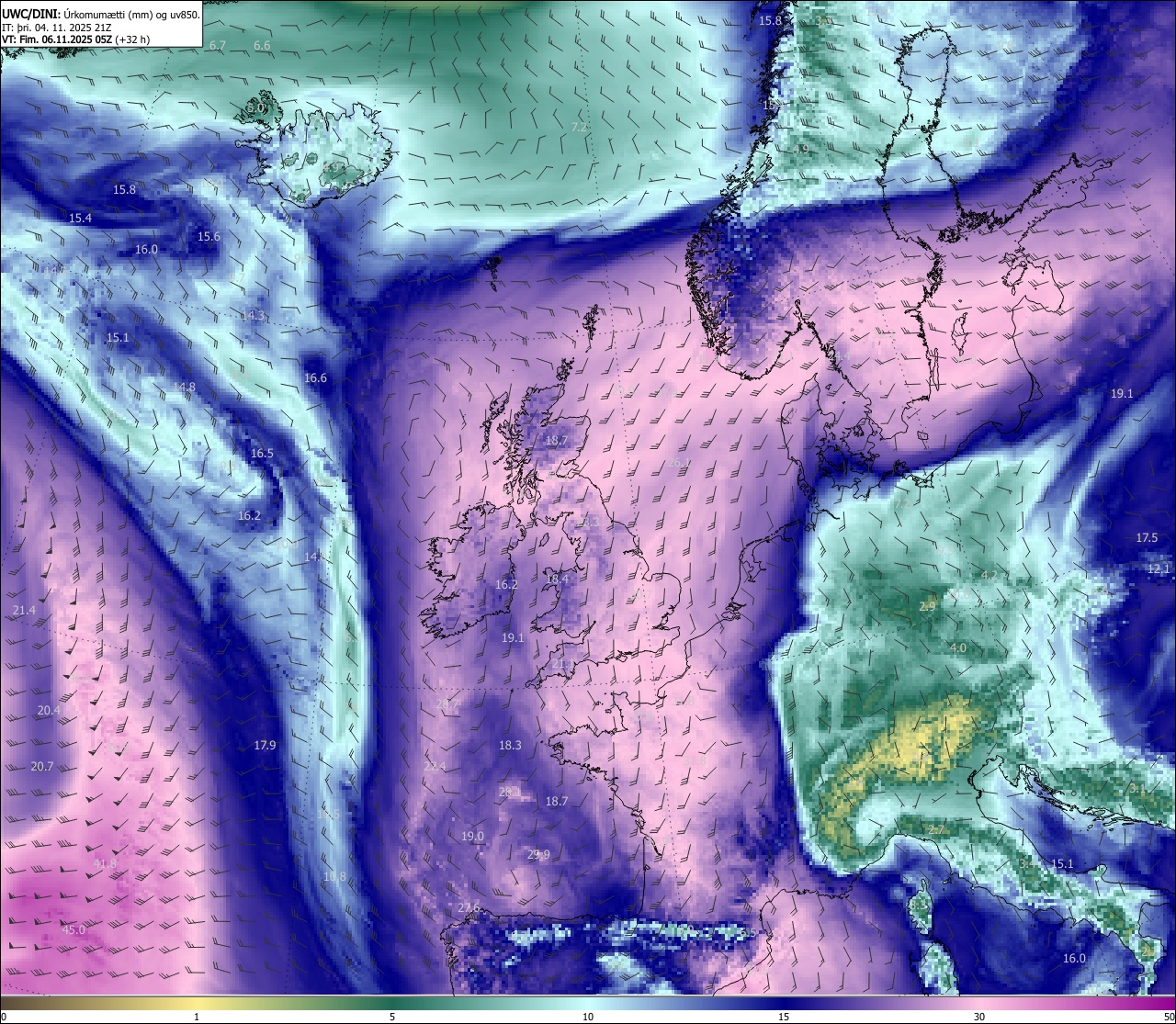Click the map value "6.7"

pos(218,45)
